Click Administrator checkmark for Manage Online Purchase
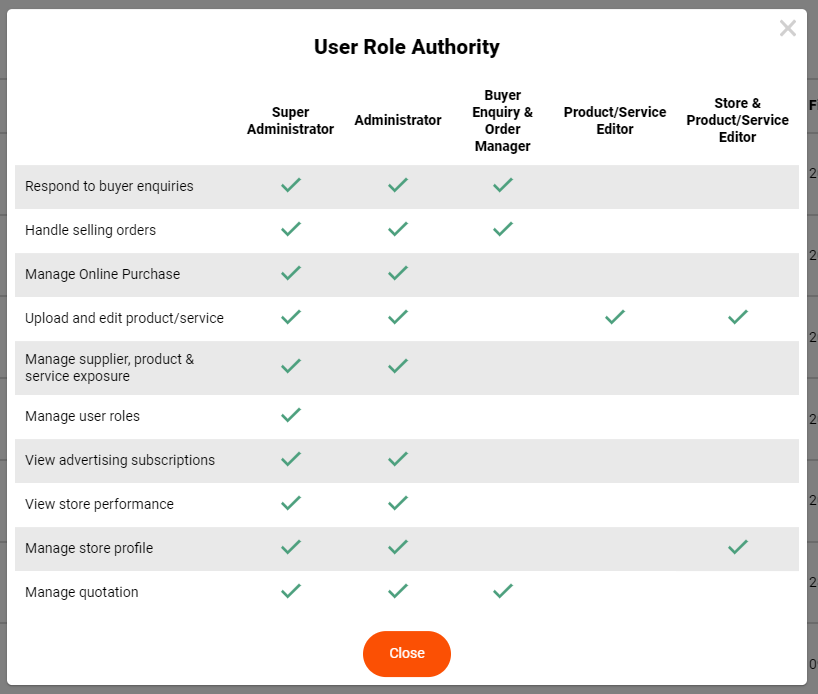Screen dimensions: 818x694 click(x=398, y=273)
